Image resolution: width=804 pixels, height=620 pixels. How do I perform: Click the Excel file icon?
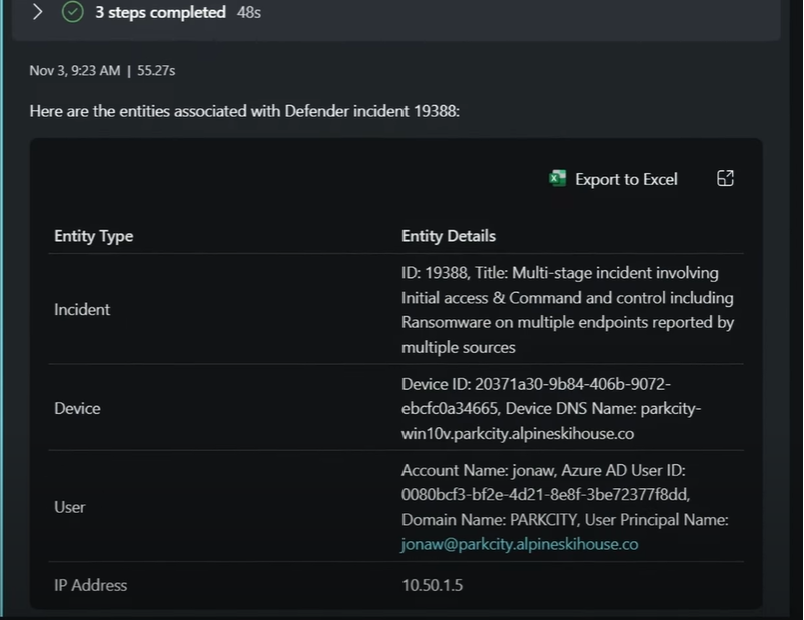click(558, 179)
